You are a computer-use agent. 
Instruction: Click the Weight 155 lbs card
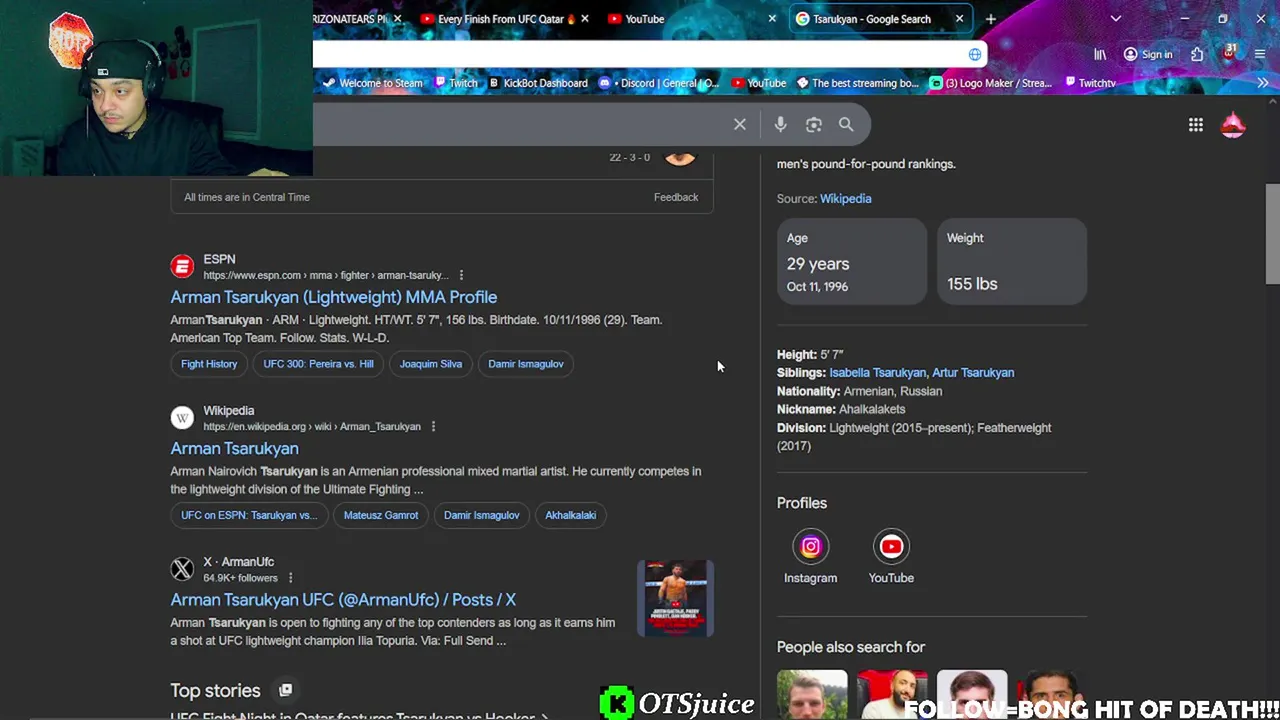click(1012, 261)
